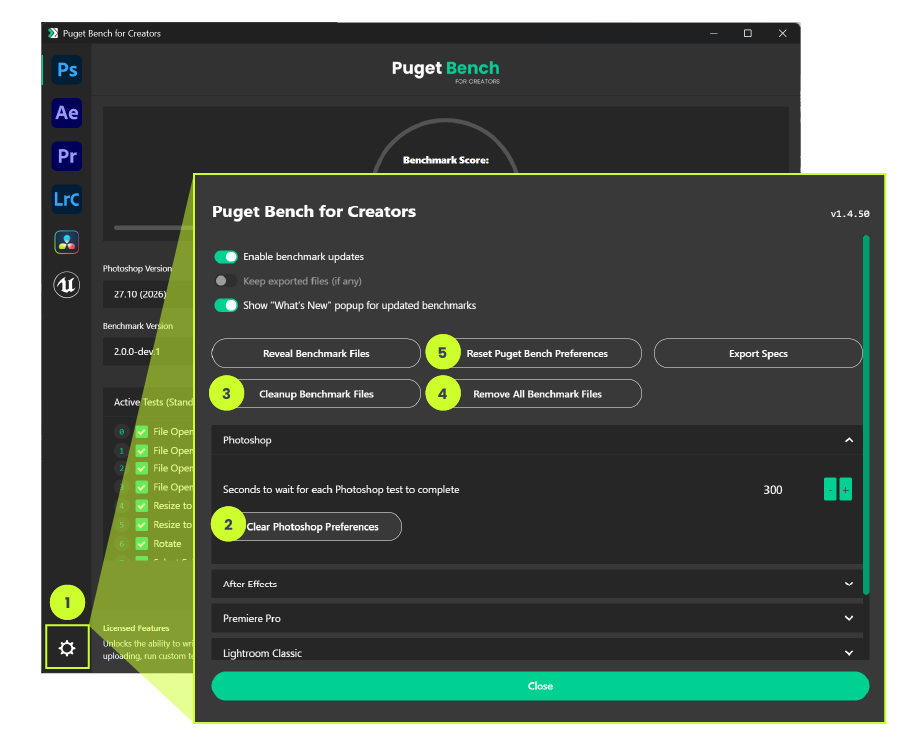Image resolution: width=911 pixels, height=752 pixels.
Task: Click the v1.4.50 version text
Action: (x=850, y=214)
